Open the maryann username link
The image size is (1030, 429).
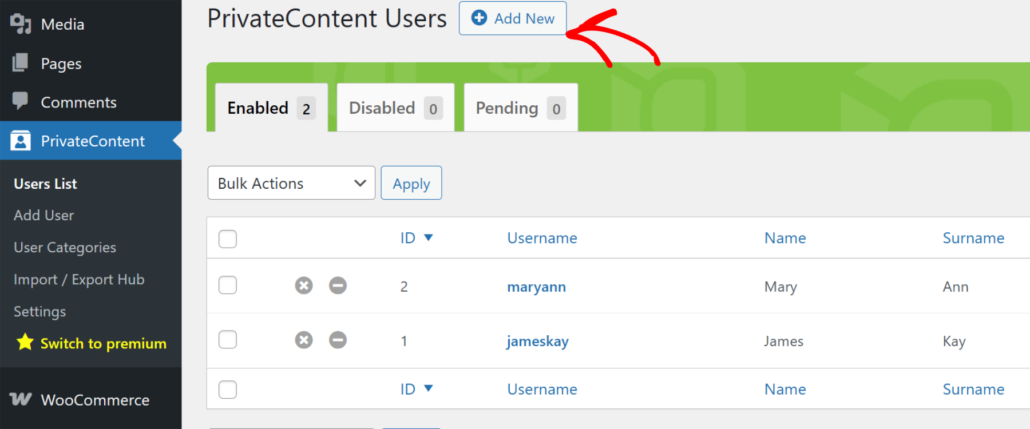[537, 286]
